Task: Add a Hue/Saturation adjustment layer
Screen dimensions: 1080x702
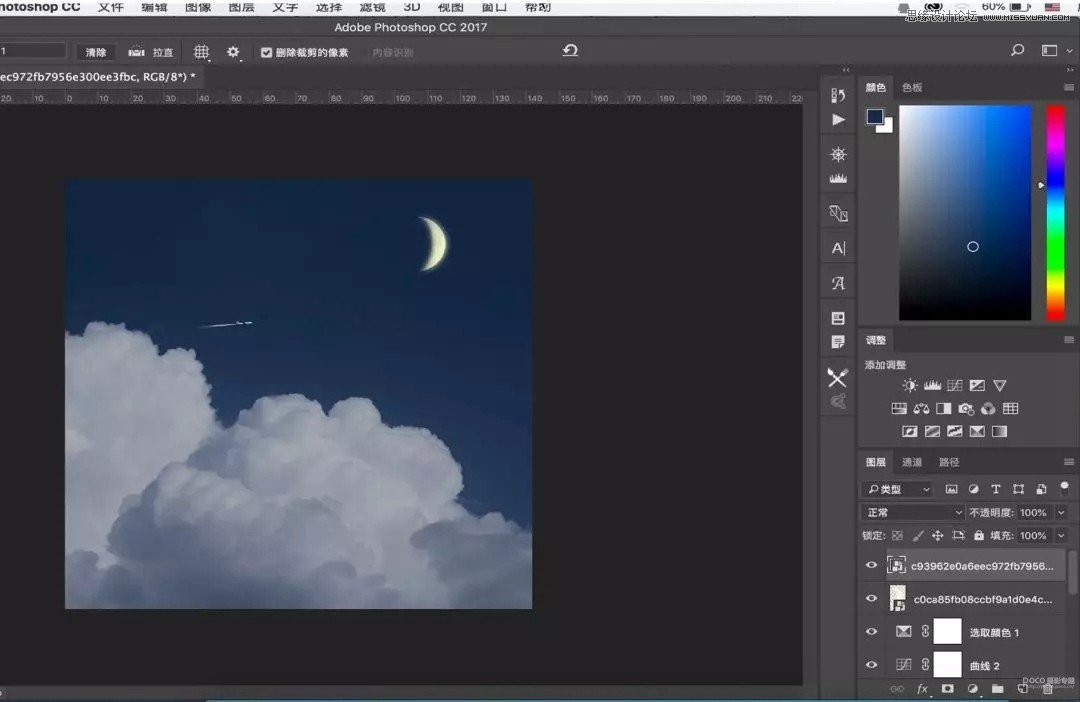Action: [899, 409]
